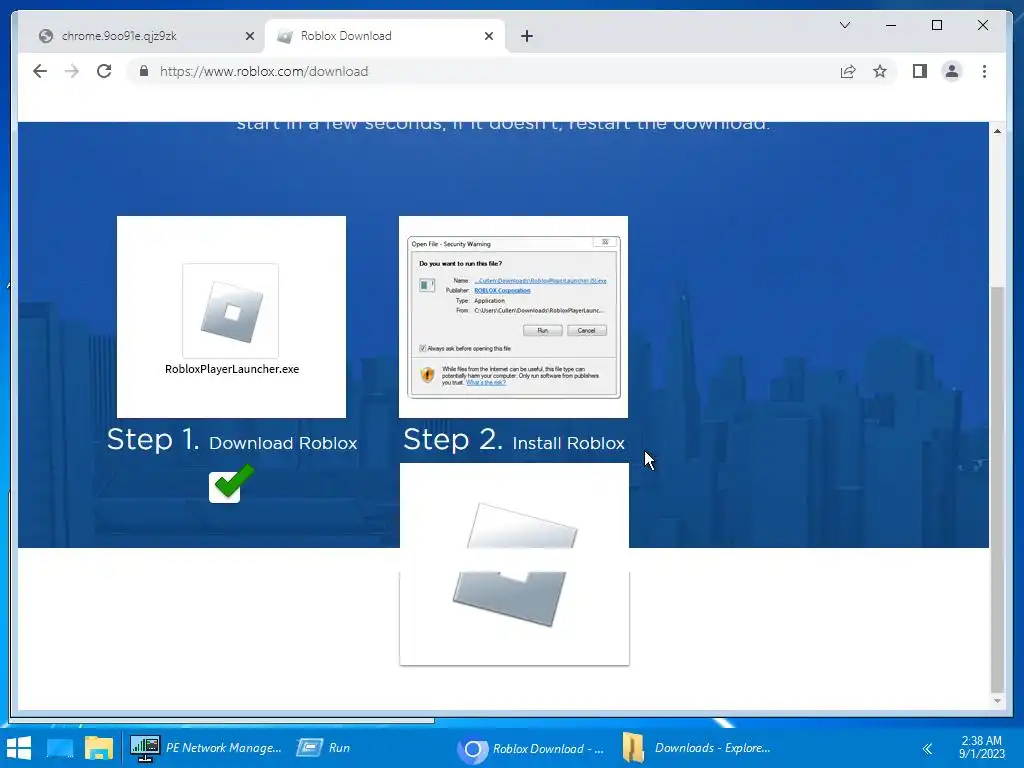This screenshot has width=1024, height=768.
Task: Open the Chrome profile avatar menu
Action: pyautogui.click(x=952, y=71)
